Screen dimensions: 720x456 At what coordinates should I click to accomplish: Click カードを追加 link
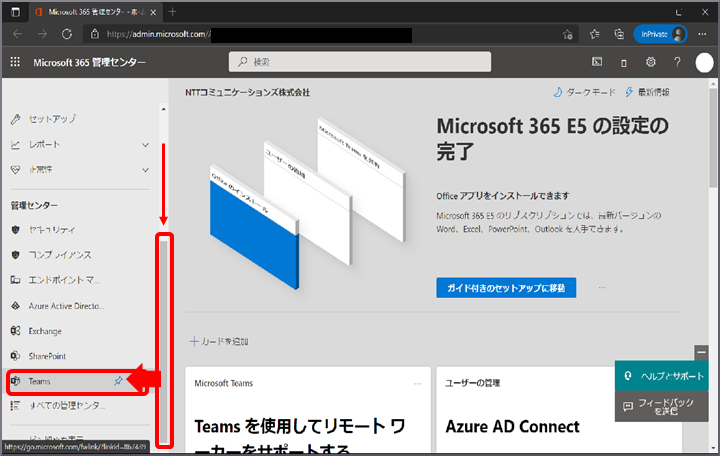pos(219,342)
